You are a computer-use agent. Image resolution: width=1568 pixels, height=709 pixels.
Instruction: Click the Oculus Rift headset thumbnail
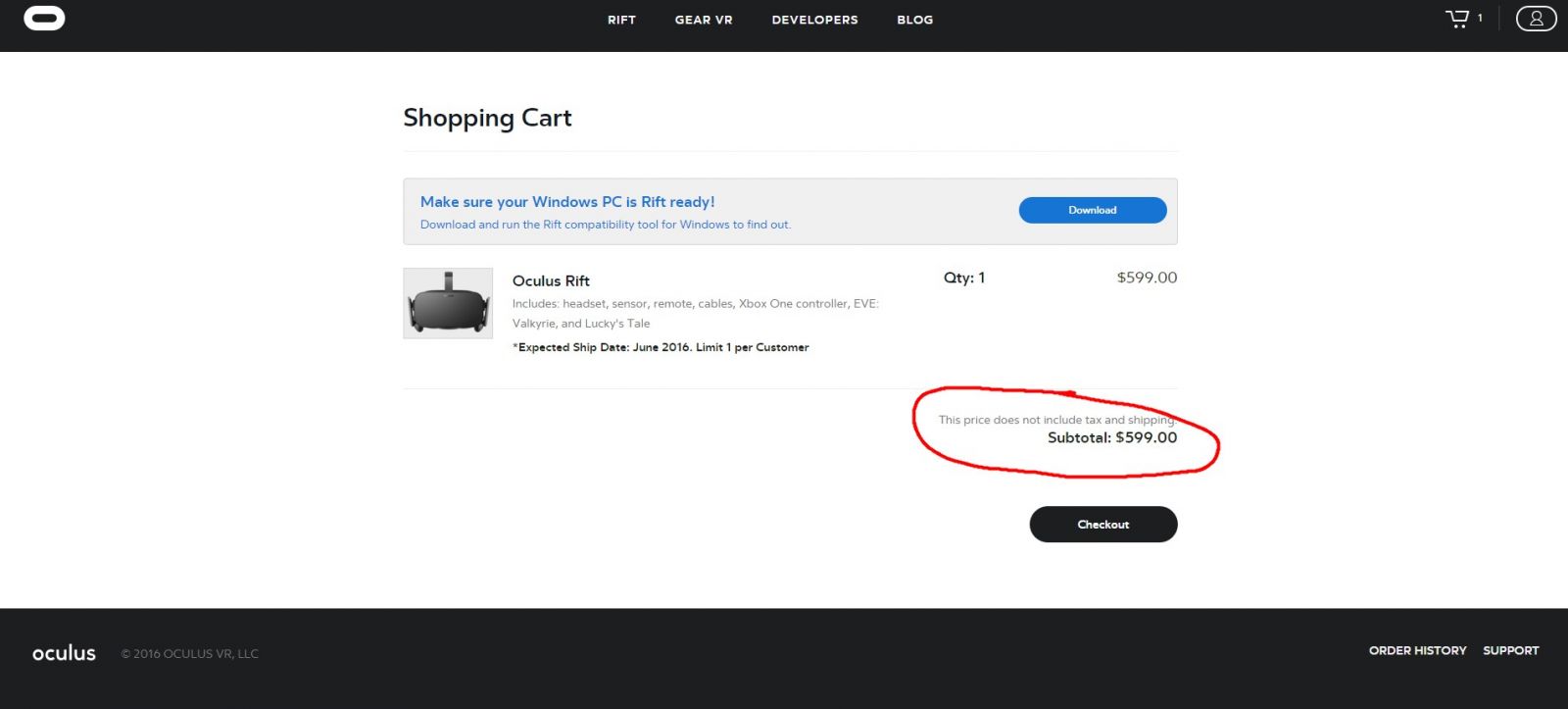tap(448, 303)
